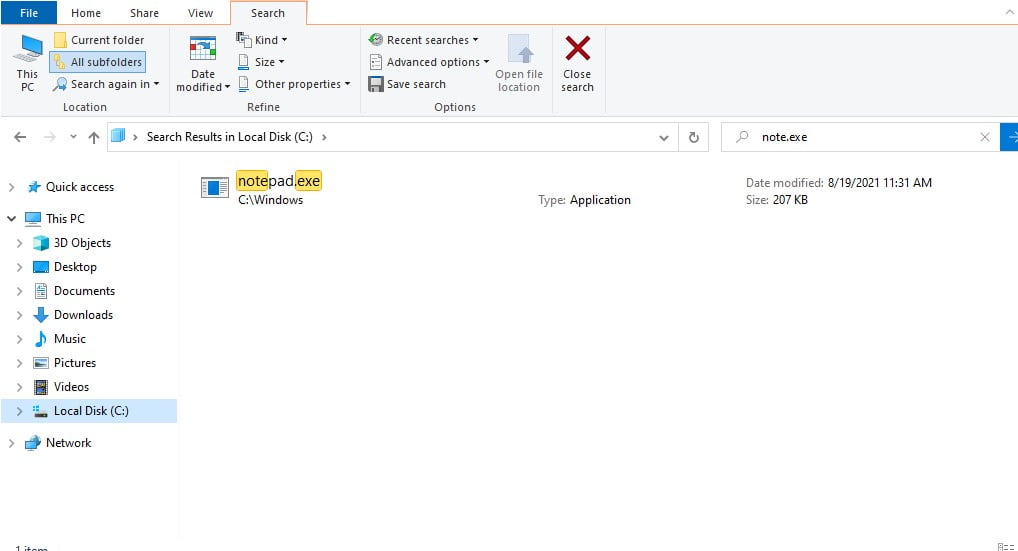The height and width of the screenshot is (551, 1018).
Task: Click Save search button
Action: click(407, 84)
